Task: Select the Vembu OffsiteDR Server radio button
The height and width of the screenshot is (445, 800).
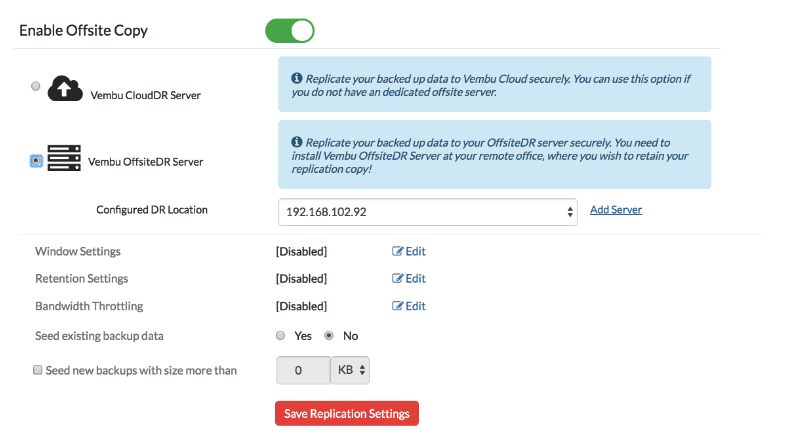Action: tap(37, 160)
